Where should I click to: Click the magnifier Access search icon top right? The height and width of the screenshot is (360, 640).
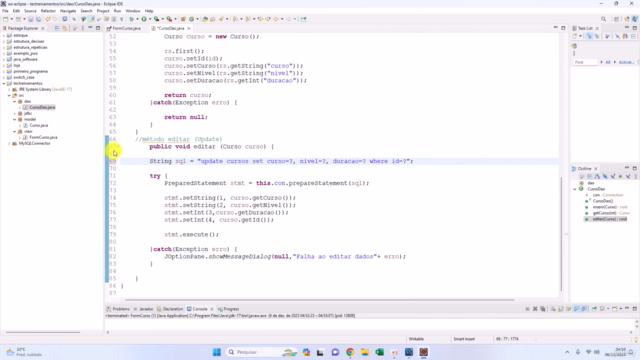click(604, 19)
